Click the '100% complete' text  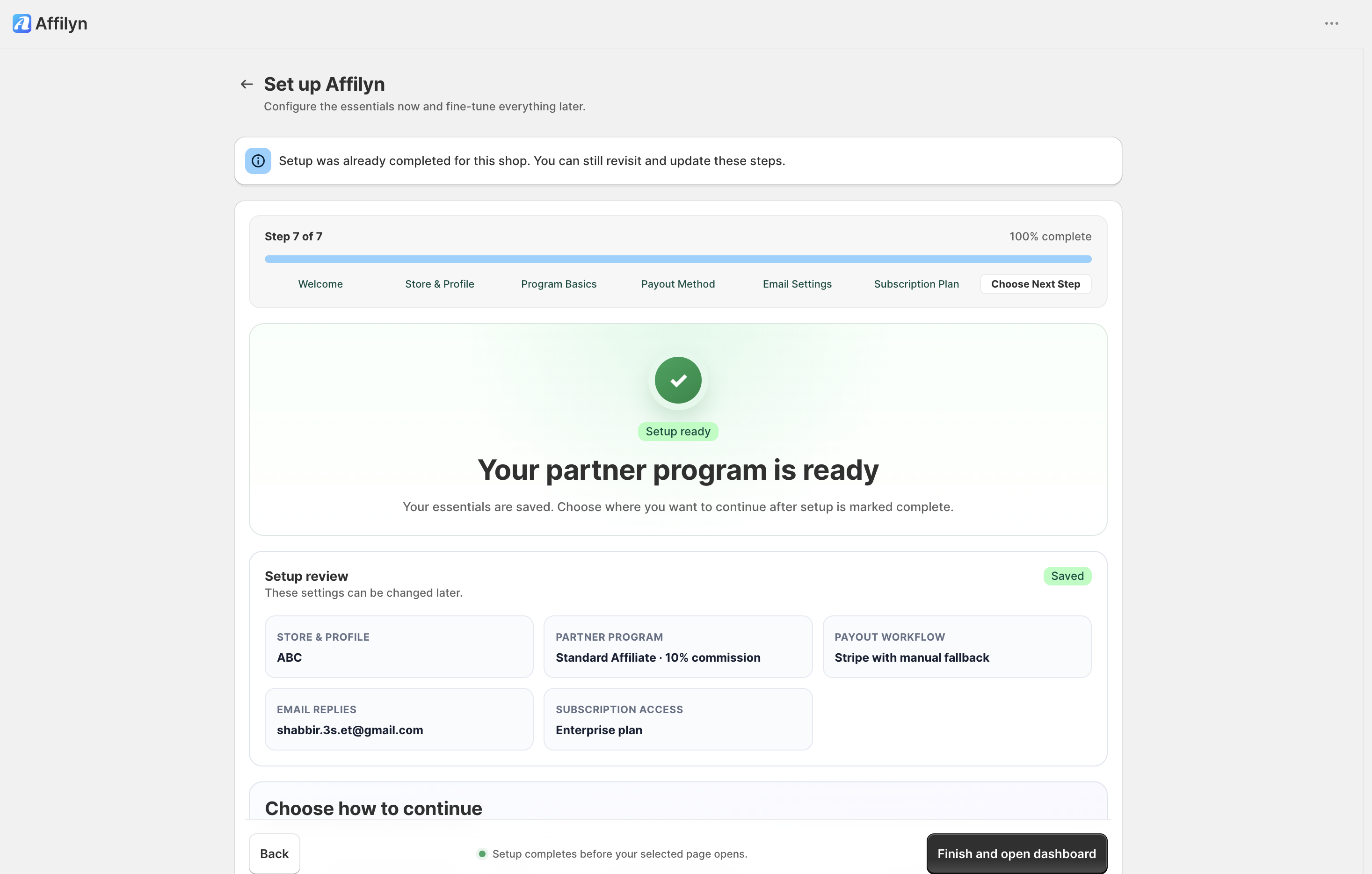click(1050, 237)
